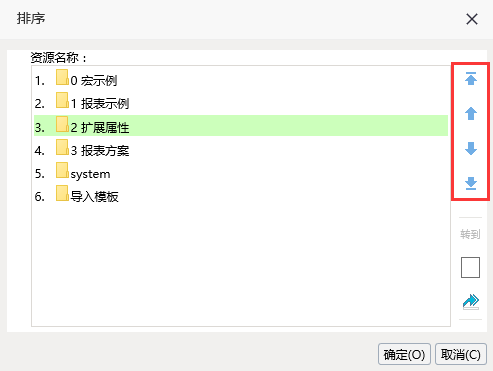Select the system list item
Screen dimensions: 493x371
(x=241, y=173)
